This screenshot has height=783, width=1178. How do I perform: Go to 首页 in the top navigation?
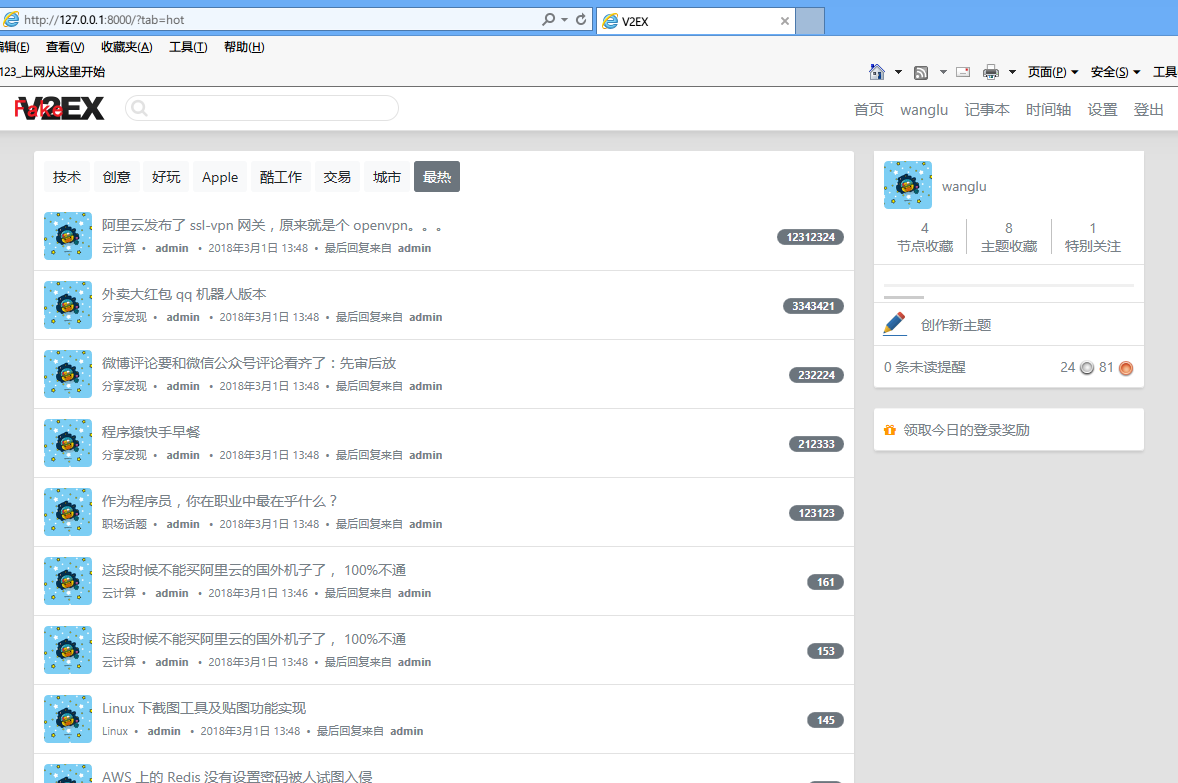click(x=868, y=110)
